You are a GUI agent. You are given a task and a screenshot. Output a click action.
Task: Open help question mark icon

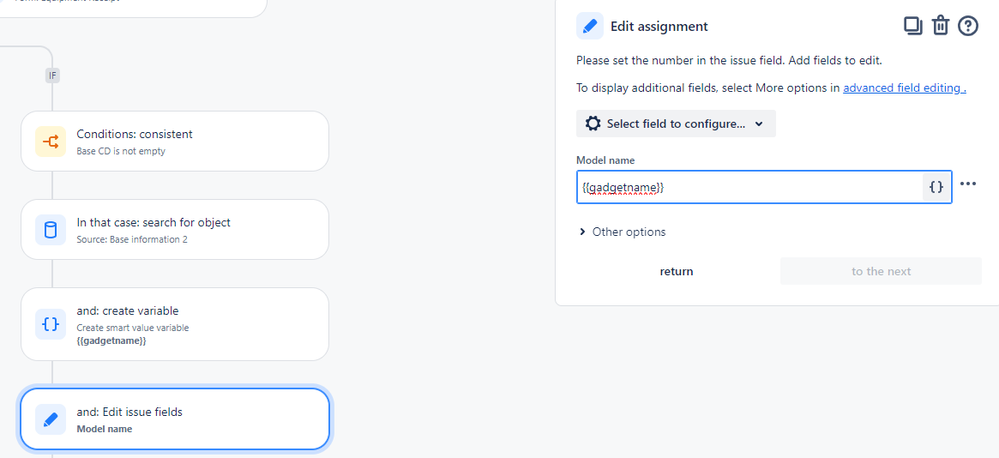pyautogui.click(x=968, y=26)
